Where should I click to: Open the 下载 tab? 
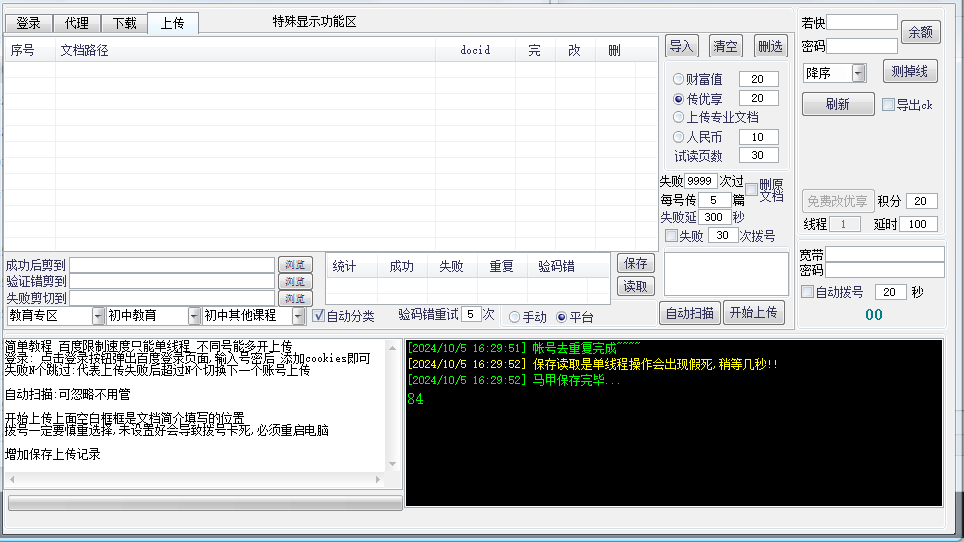pyautogui.click(x=124, y=23)
